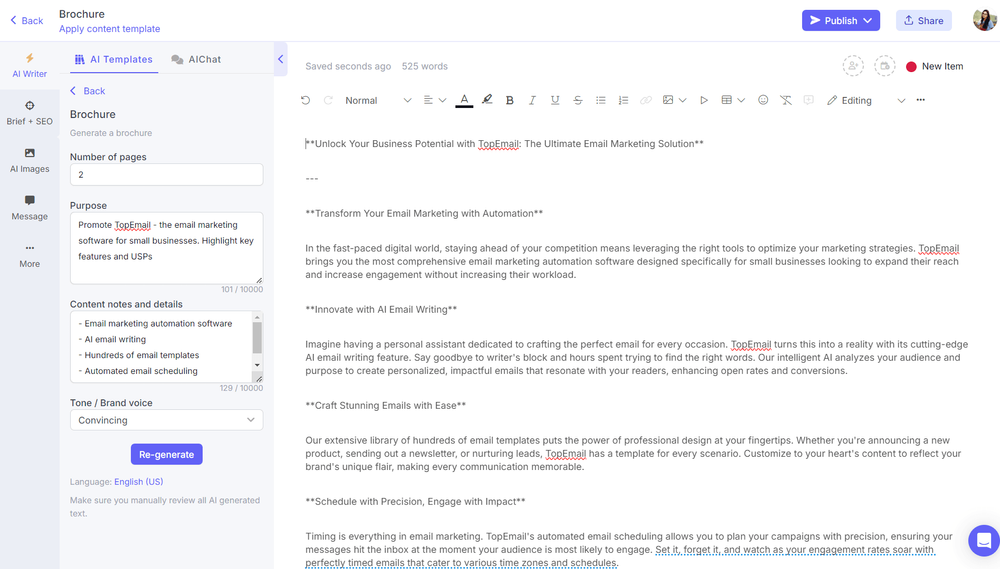This screenshot has width=1000, height=569.
Task: Open the Brief + SEO sidebar section
Action: click(29, 113)
